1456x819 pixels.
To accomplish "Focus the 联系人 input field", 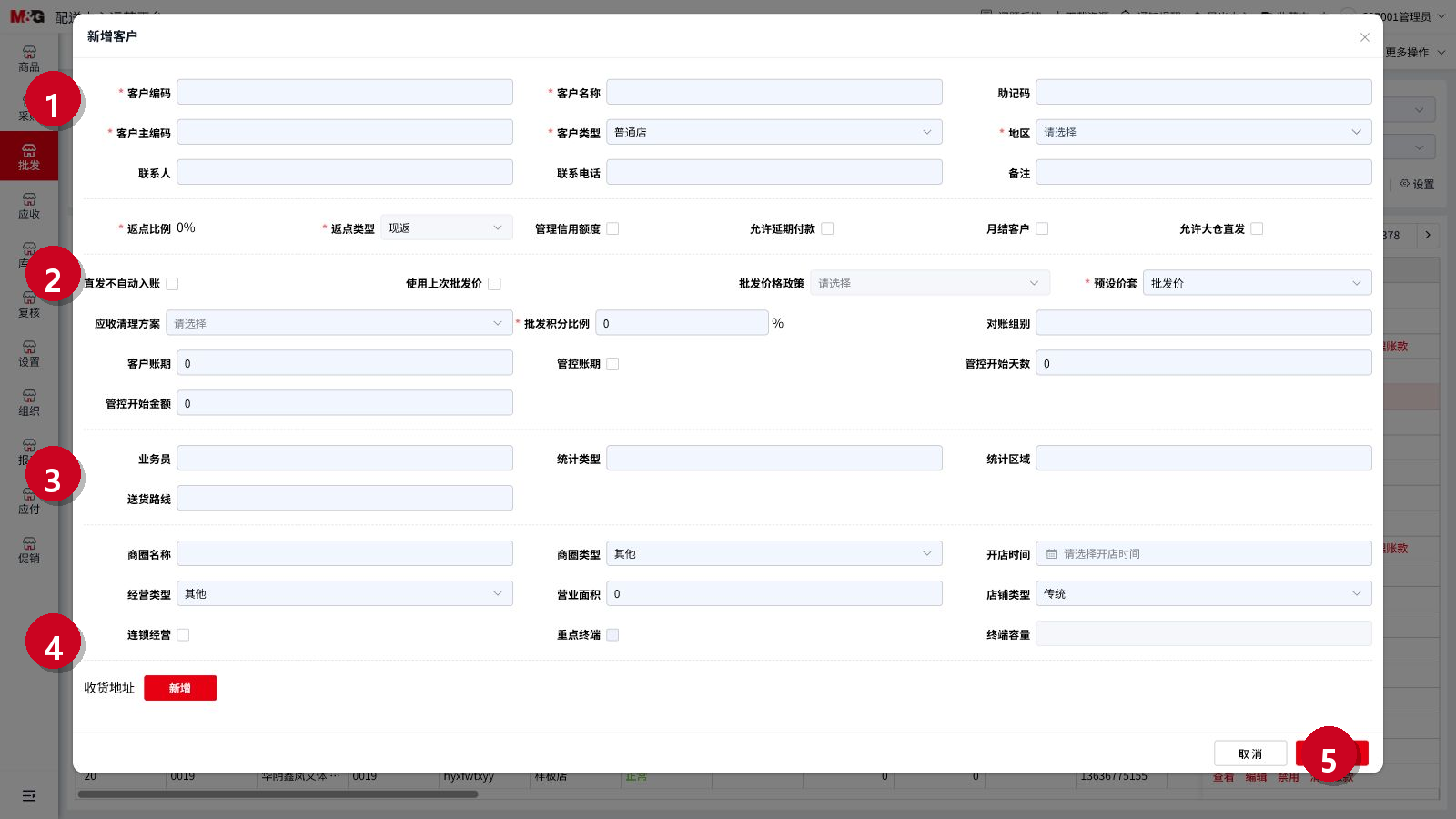I will (344, 172).
